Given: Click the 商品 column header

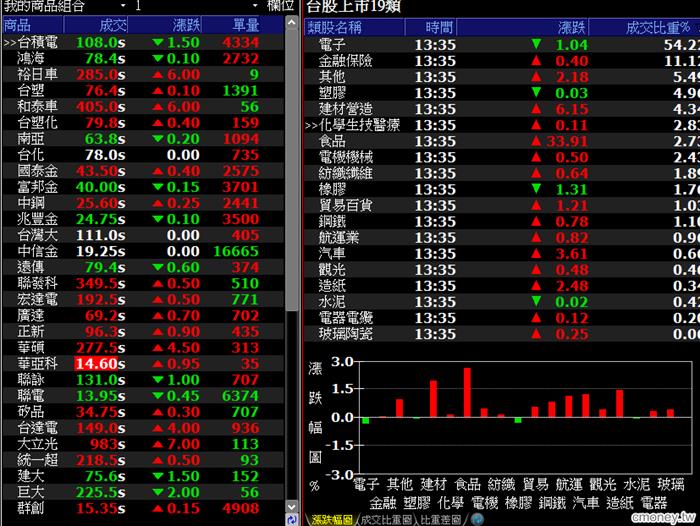Looking at the screenshot, I should coord(33,25).
